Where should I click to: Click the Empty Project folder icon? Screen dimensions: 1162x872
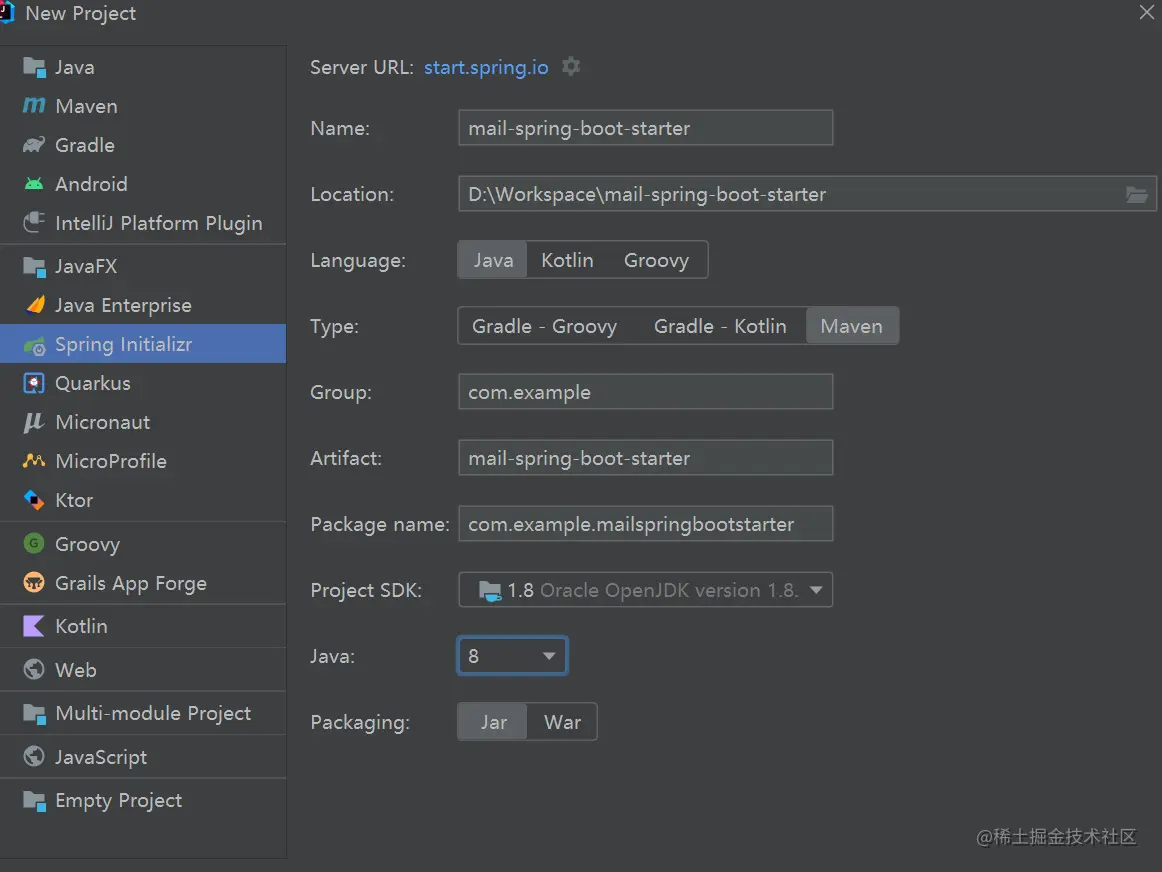coord(34,801)
